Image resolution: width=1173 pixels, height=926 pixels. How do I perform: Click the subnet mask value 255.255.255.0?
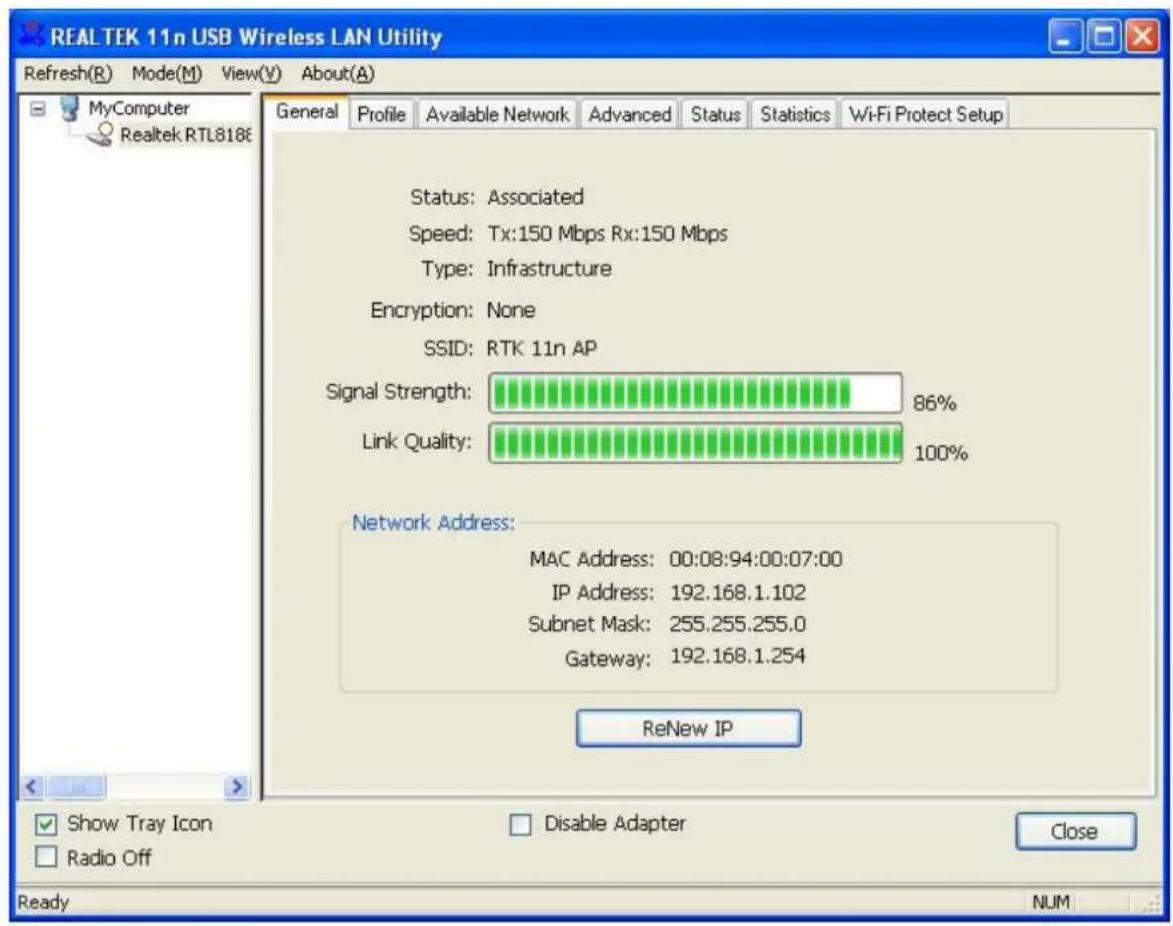(x=738, y=624)
